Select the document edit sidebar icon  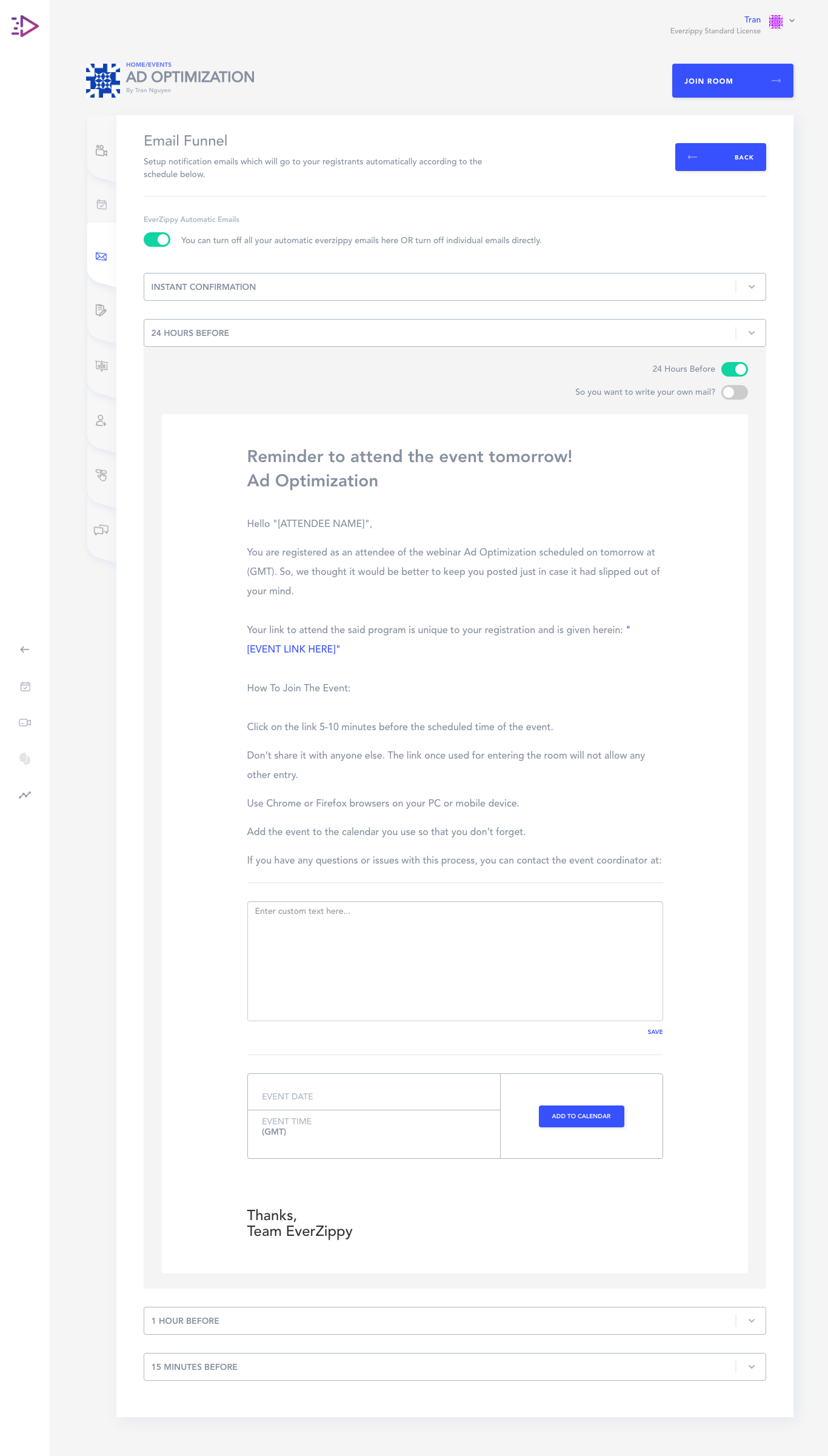(x=101, y=310)
